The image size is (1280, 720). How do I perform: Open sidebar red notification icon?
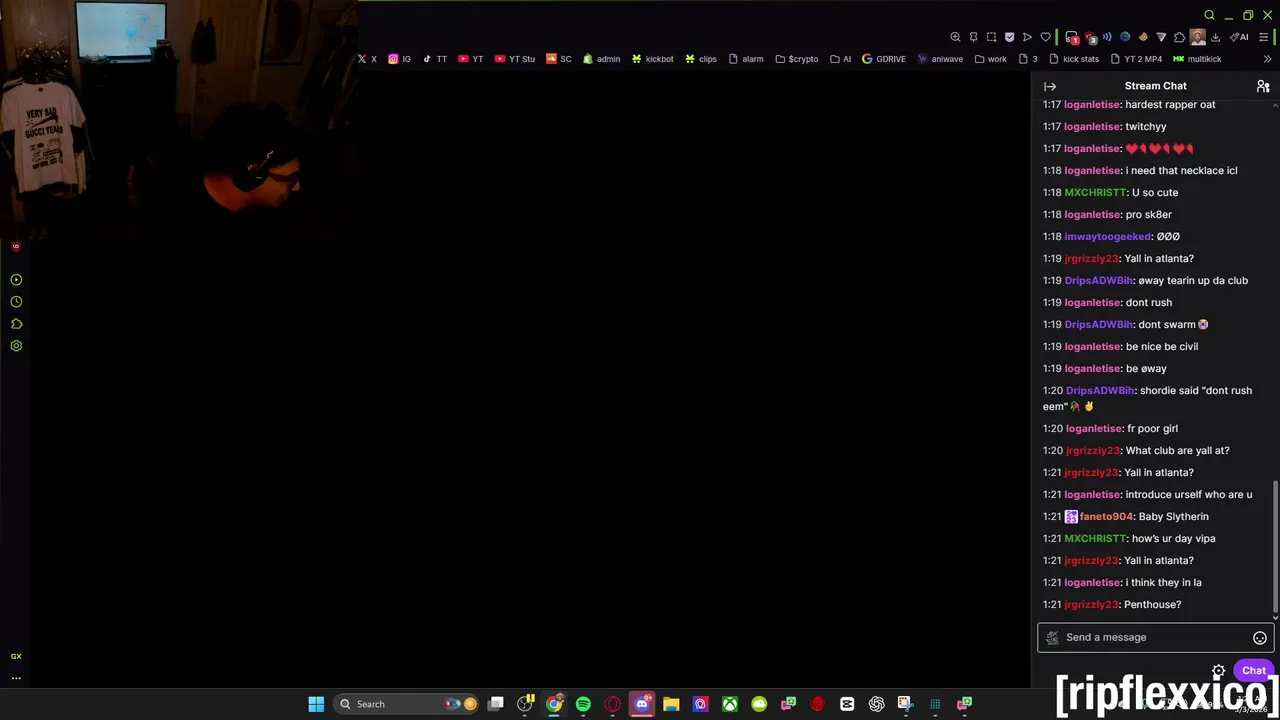coord(16,246)
